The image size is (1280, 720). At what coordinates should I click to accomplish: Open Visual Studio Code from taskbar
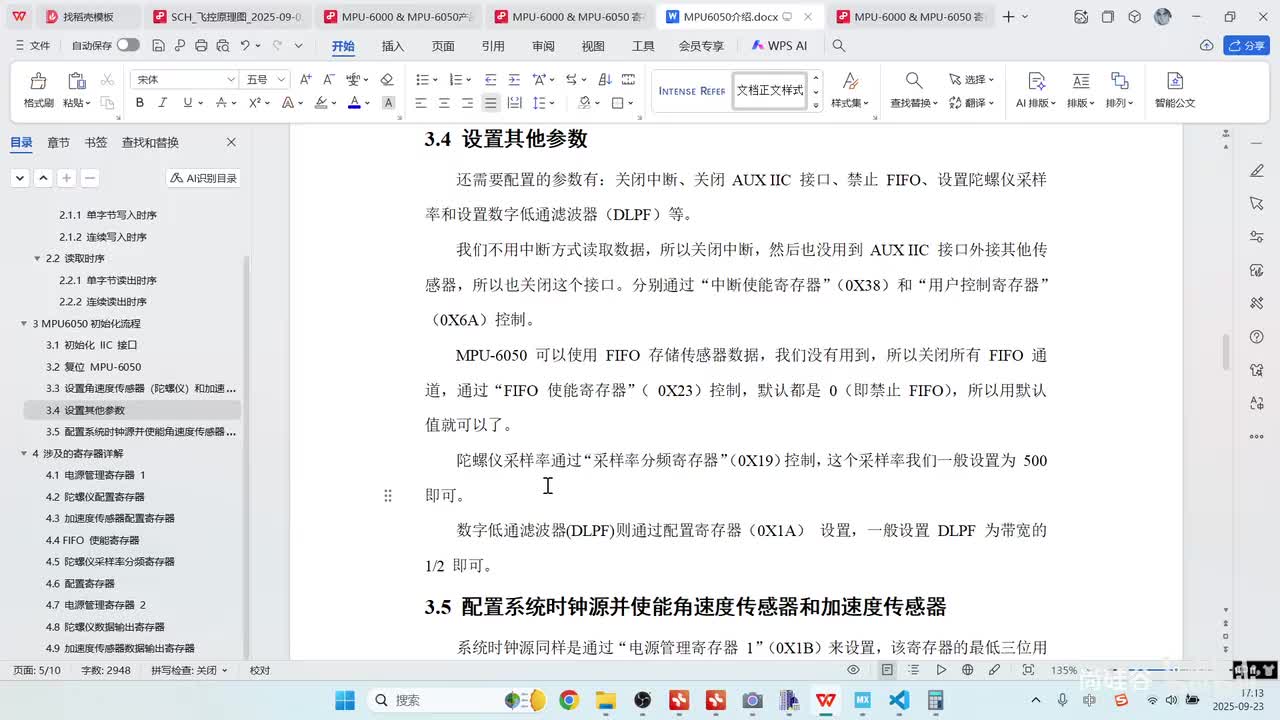899,700
